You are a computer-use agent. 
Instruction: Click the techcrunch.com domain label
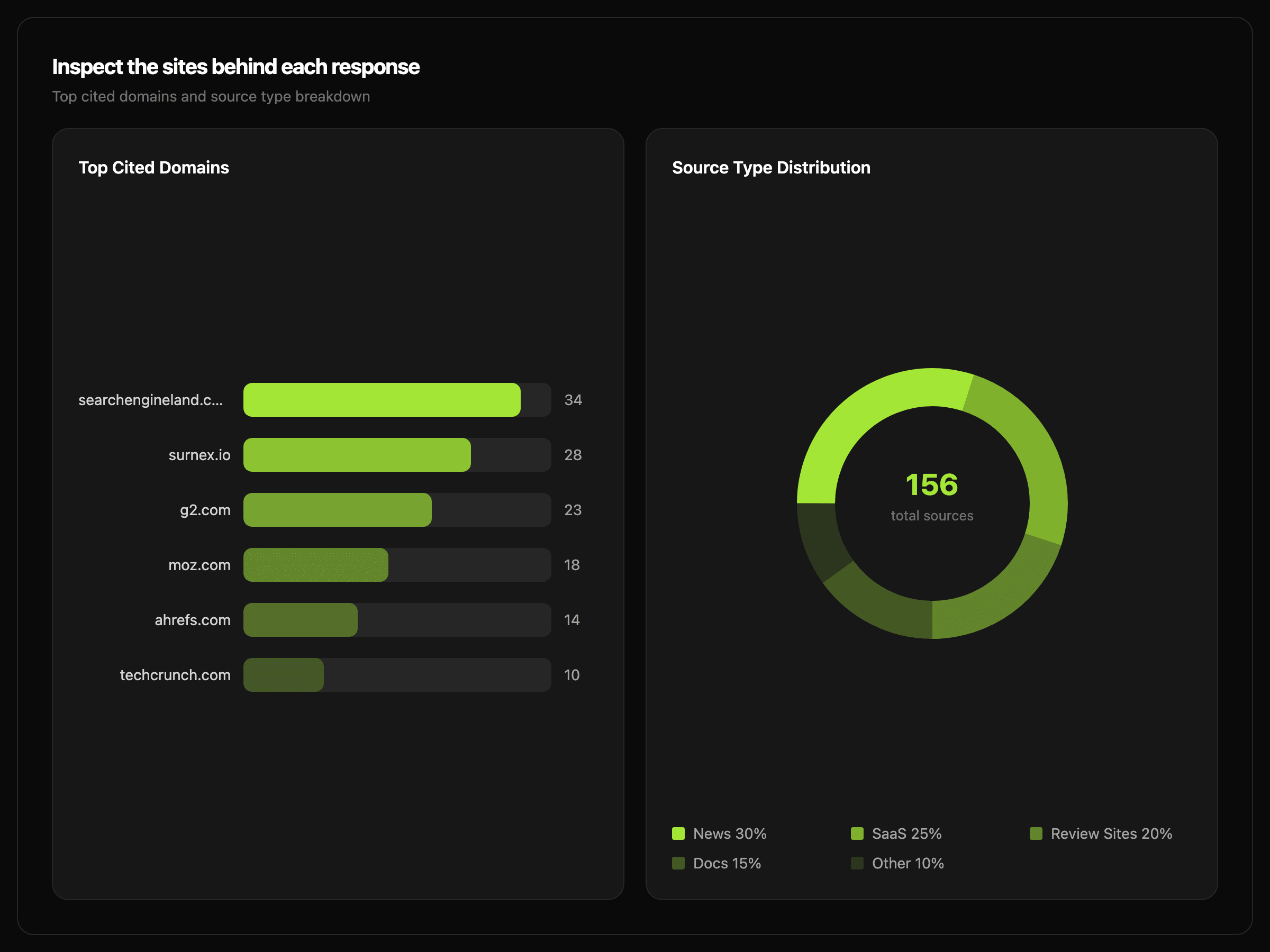175,675
